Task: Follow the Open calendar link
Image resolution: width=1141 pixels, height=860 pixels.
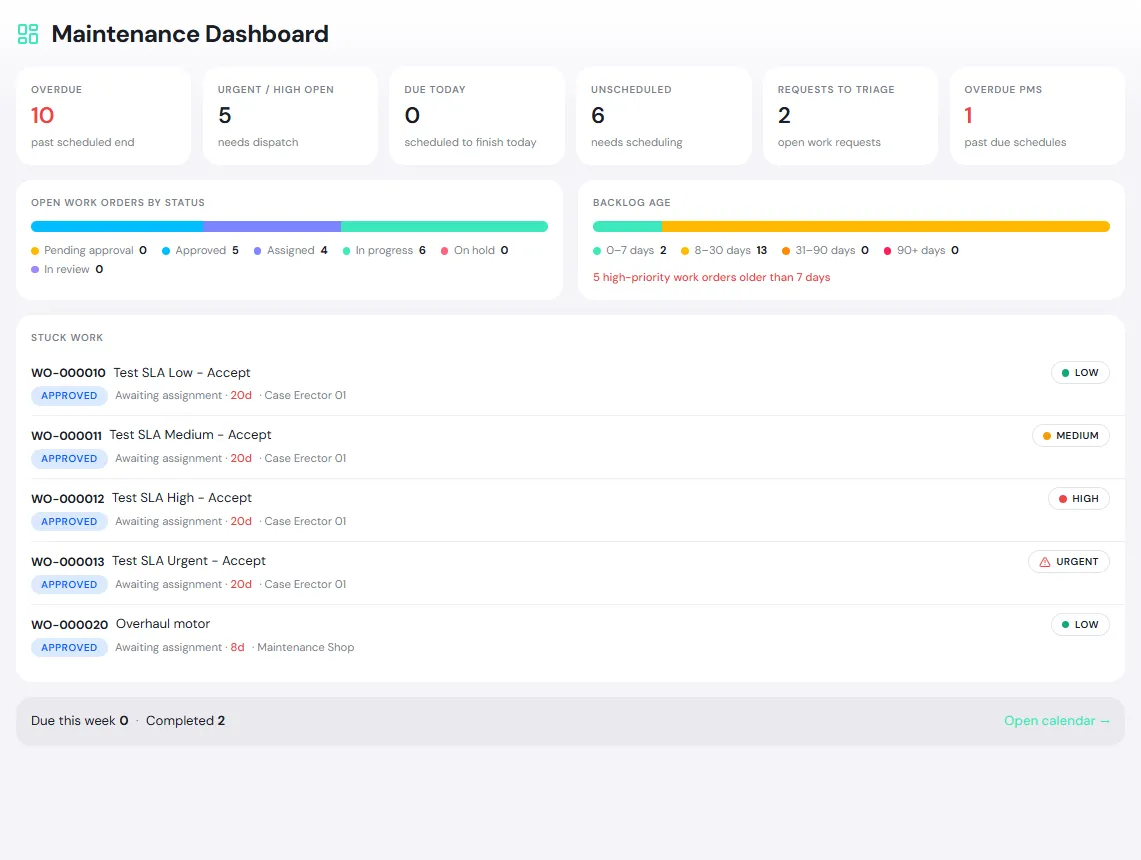Action: pyautogui.click(x=1057, y=721)
